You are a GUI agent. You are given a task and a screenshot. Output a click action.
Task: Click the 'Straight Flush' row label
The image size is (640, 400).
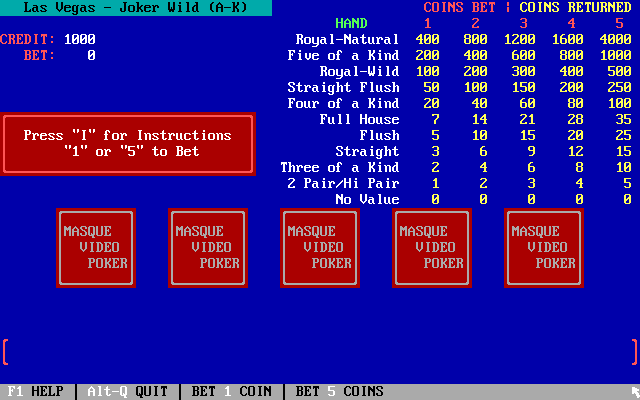[343, 87]
